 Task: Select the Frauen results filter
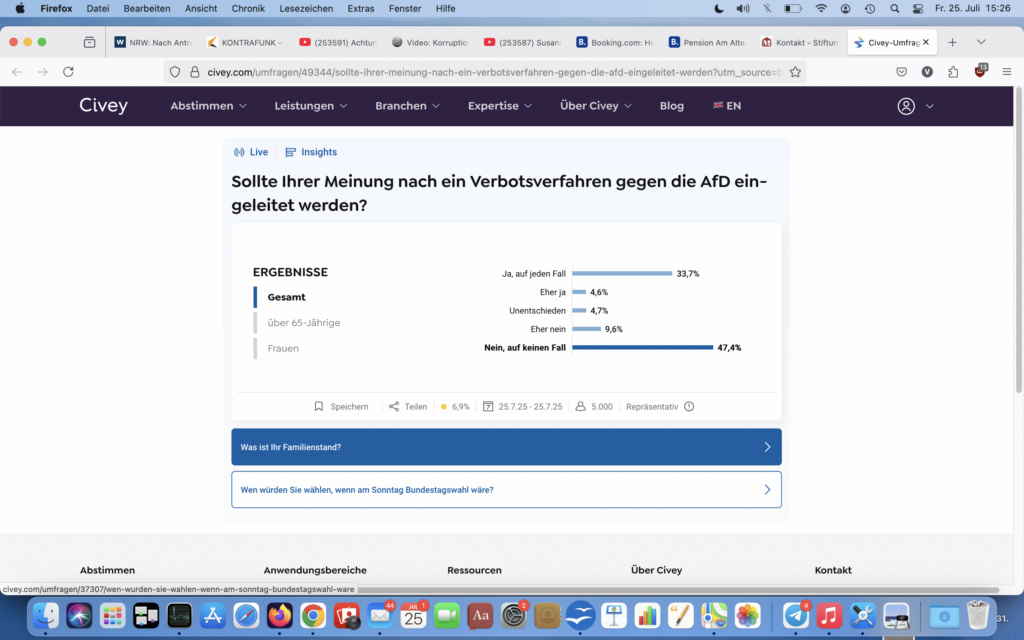coord(283,348)
